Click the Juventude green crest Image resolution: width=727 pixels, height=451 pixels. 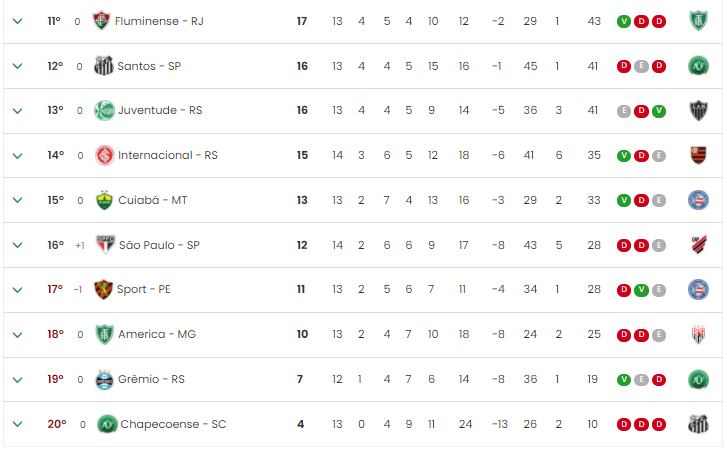point(104,110)
